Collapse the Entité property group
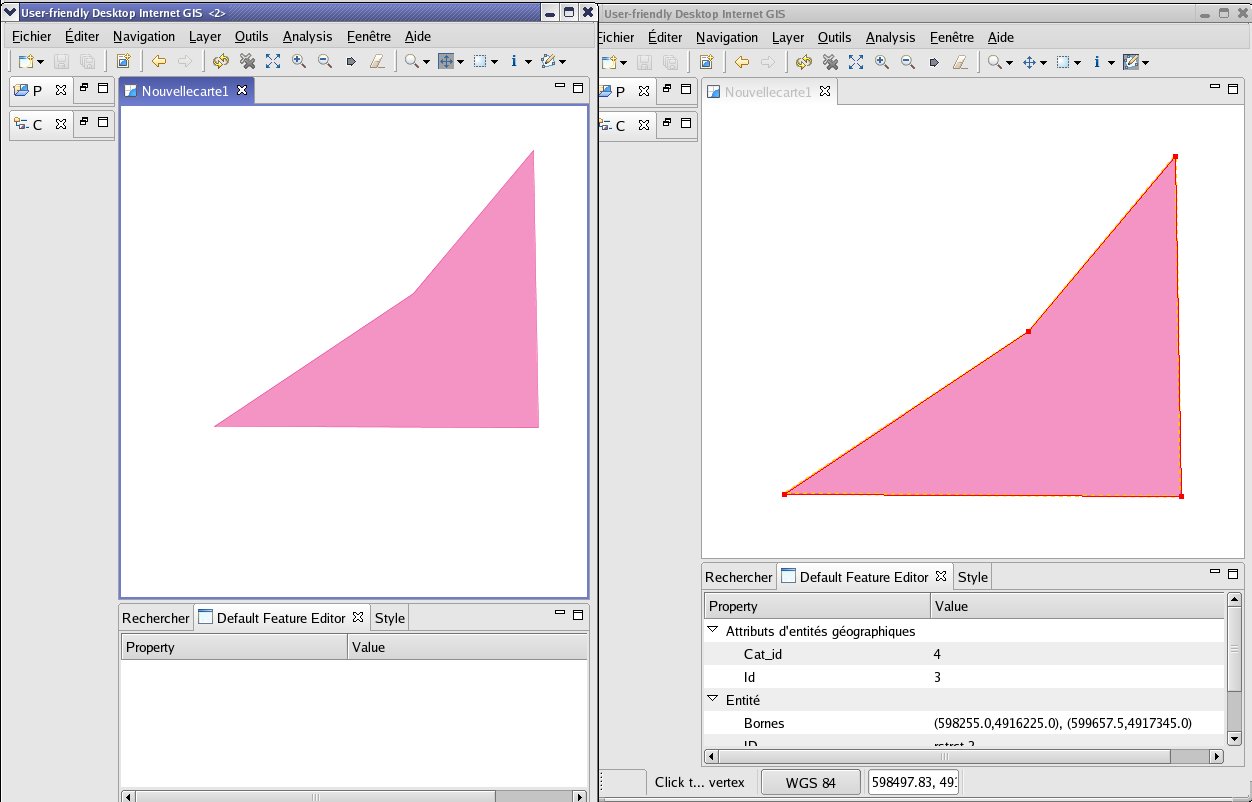The image size is (1252, 802). [x=713, y=700]
